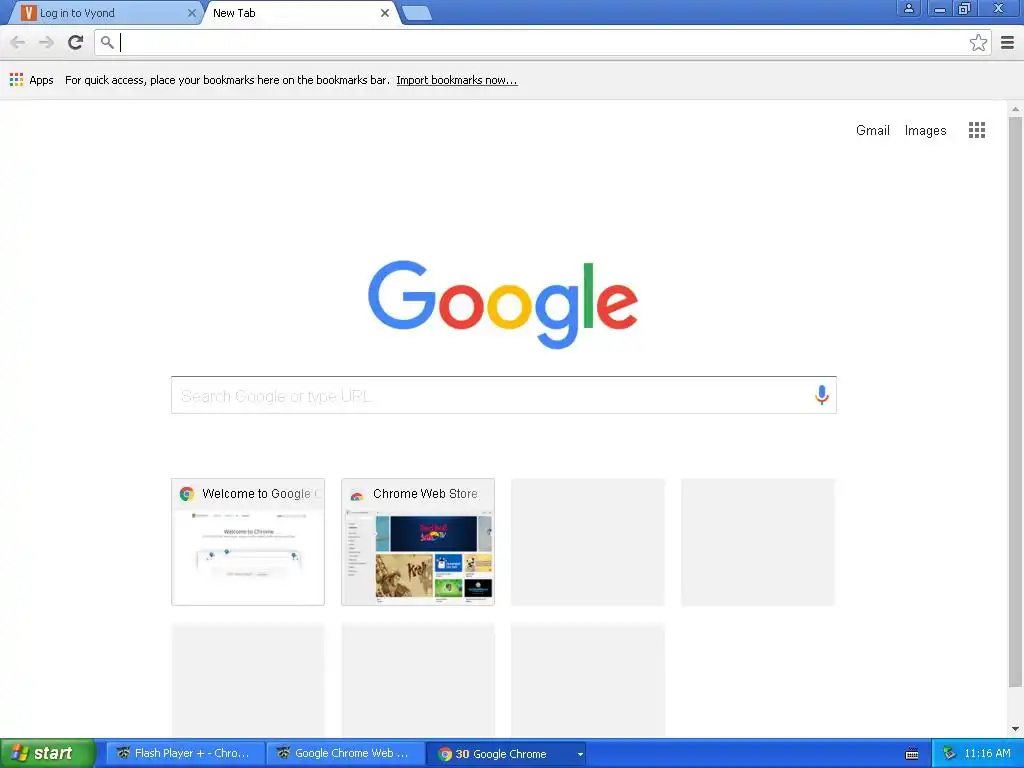Click the magnifier icon in address bar
Viewport: 1024px width, 768px height.
tap(107, 43)
